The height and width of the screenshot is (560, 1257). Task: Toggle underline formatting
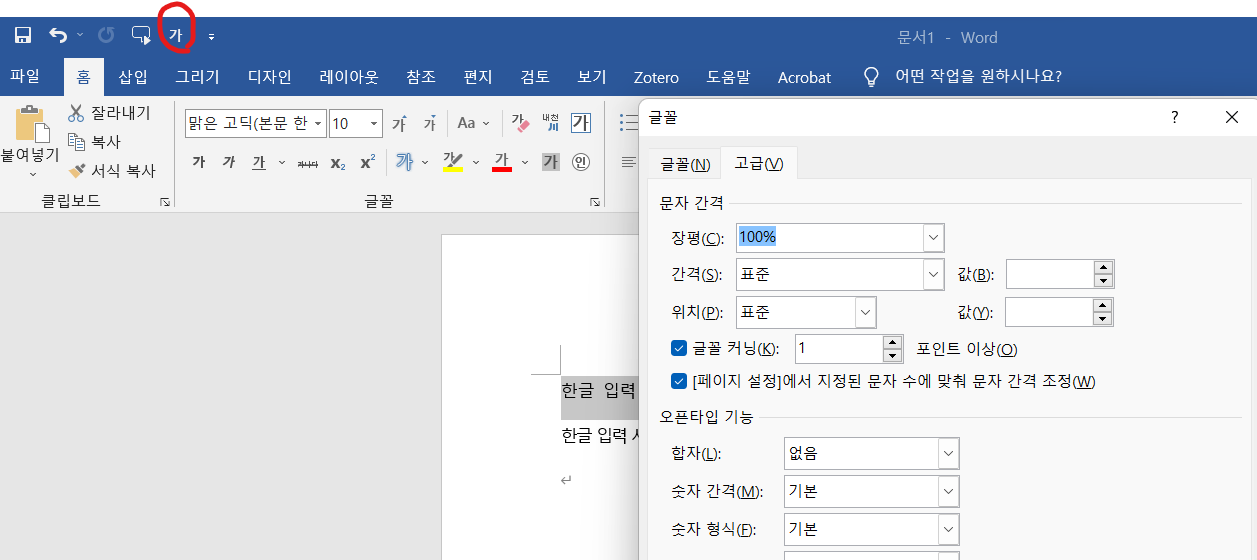coord(259,162)
